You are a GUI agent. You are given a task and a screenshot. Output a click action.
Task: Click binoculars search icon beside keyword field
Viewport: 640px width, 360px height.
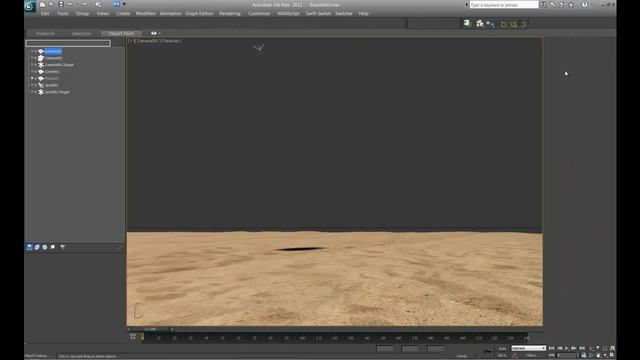543,4
